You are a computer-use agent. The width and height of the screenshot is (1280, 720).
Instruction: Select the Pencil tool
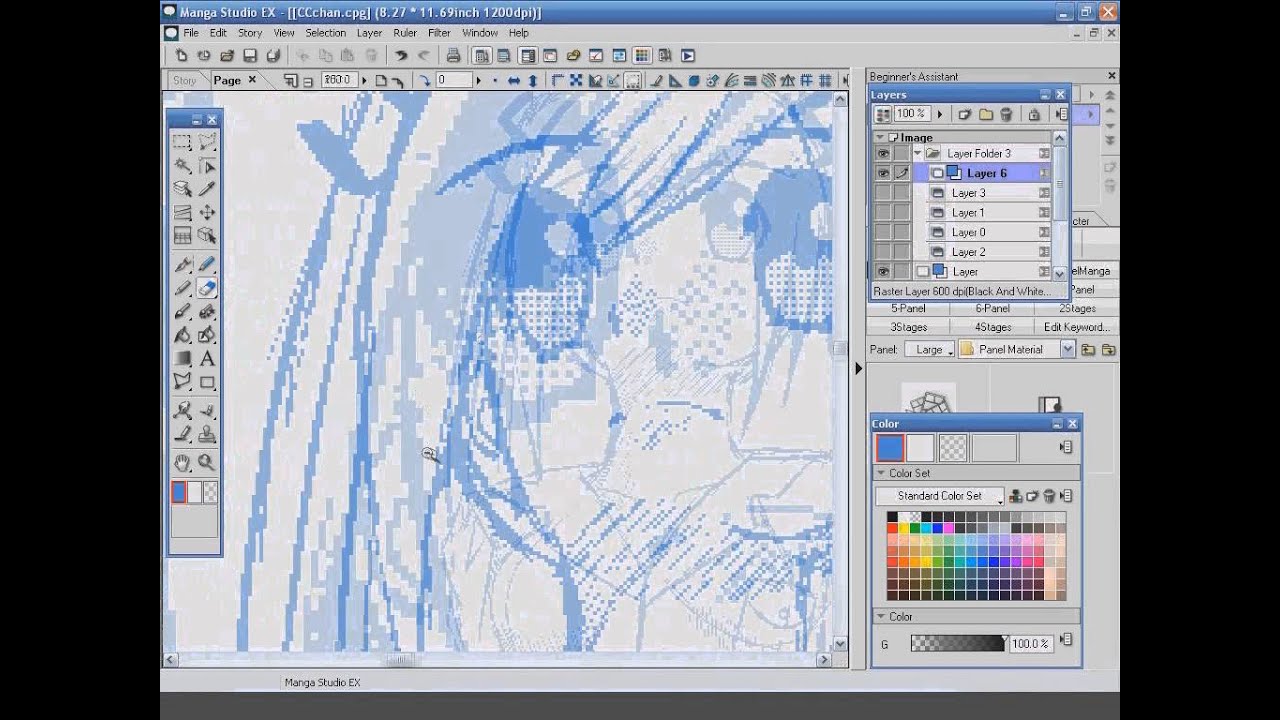(182, 288)
